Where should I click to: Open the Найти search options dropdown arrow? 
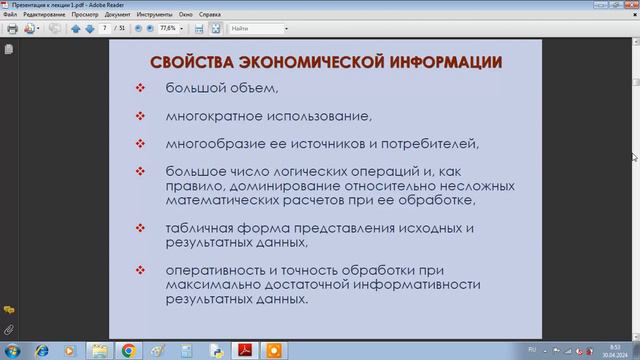click(286, 29)
